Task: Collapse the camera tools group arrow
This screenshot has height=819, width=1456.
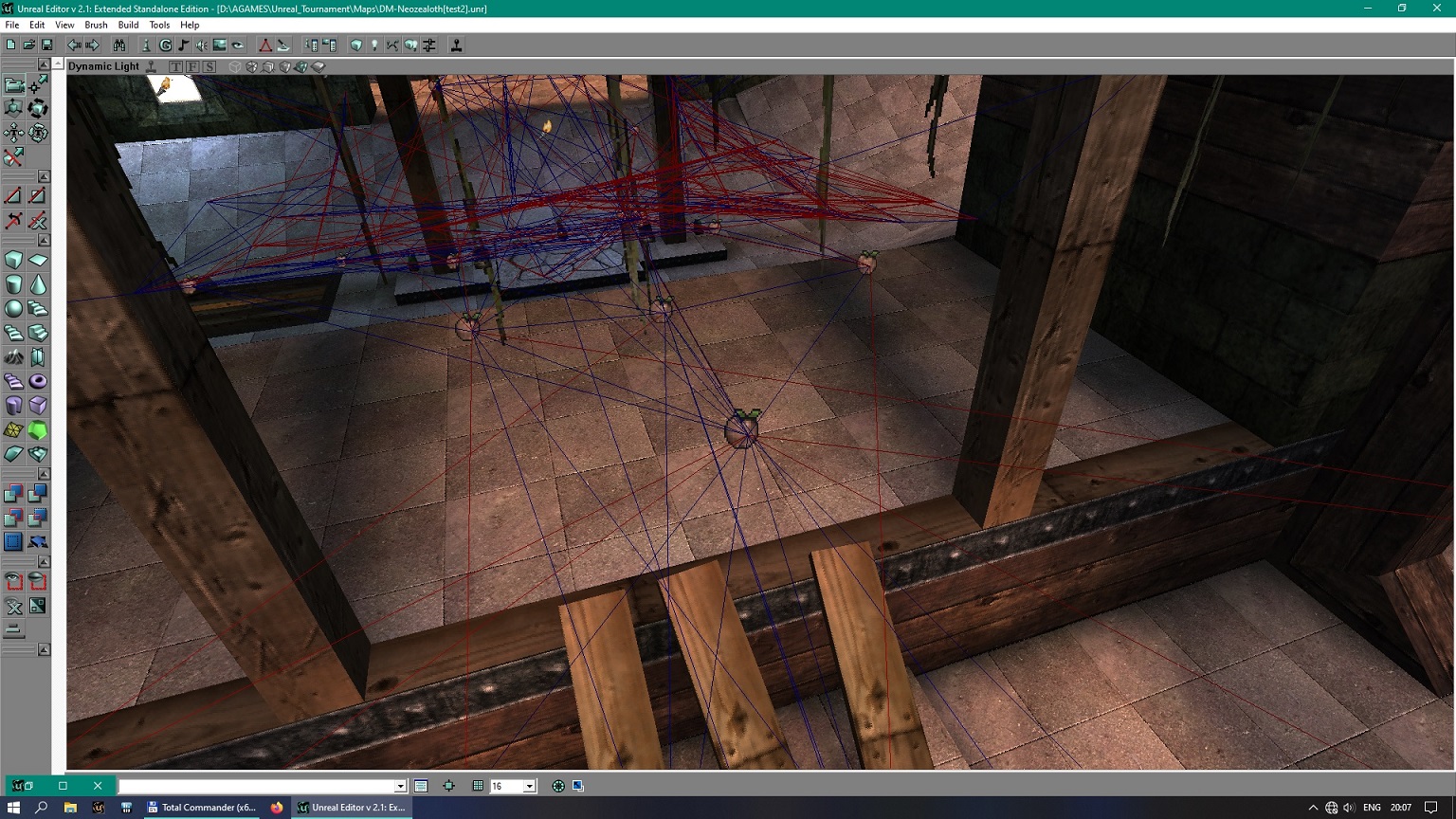Action: click(x=44, y=64)
